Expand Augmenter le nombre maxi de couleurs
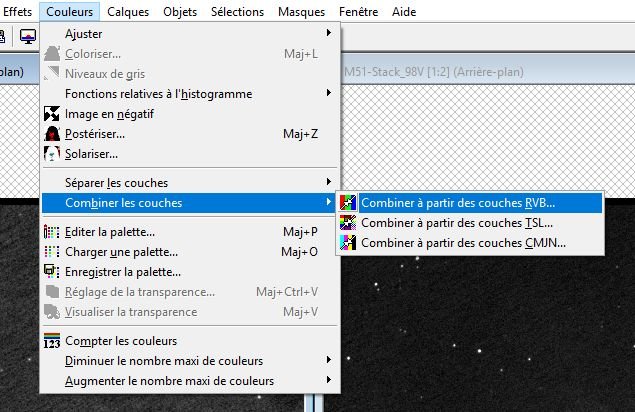This screenshot has width=635, height=412. click(190, 381)
